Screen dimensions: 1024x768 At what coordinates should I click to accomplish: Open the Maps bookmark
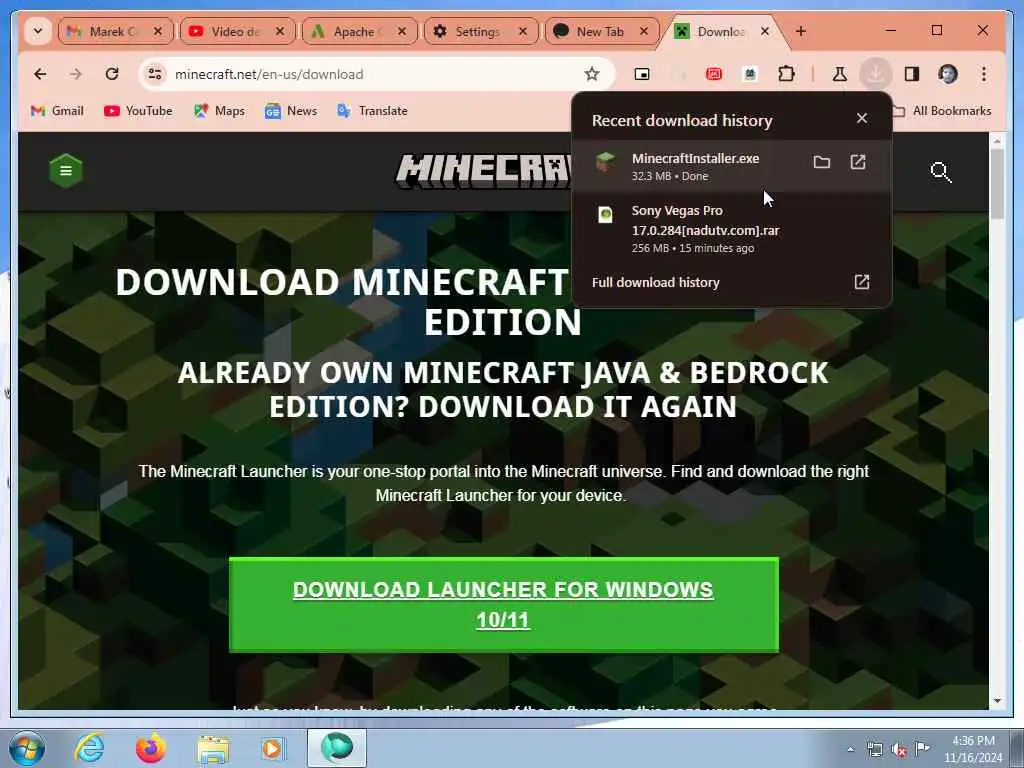click(219, 111)
